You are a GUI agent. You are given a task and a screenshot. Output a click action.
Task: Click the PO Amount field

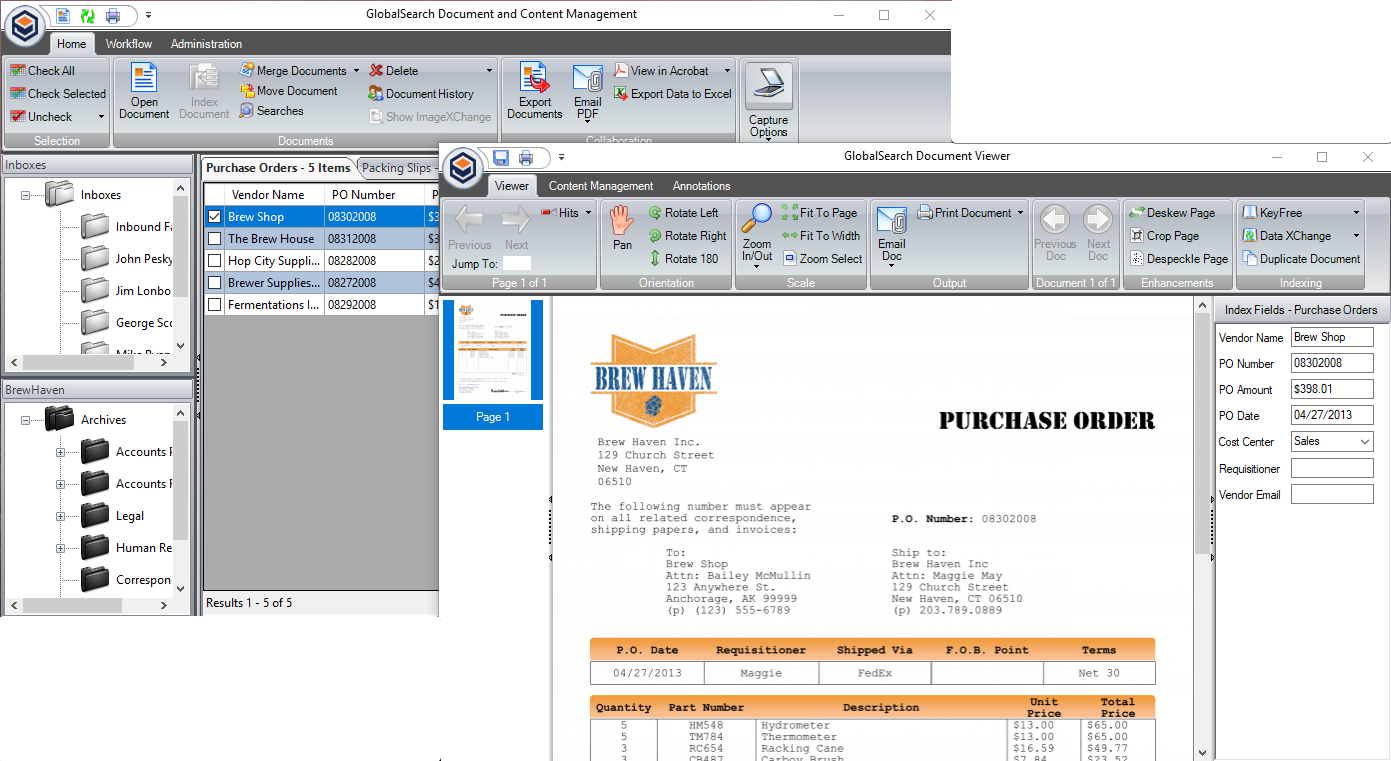[1332, 390]
